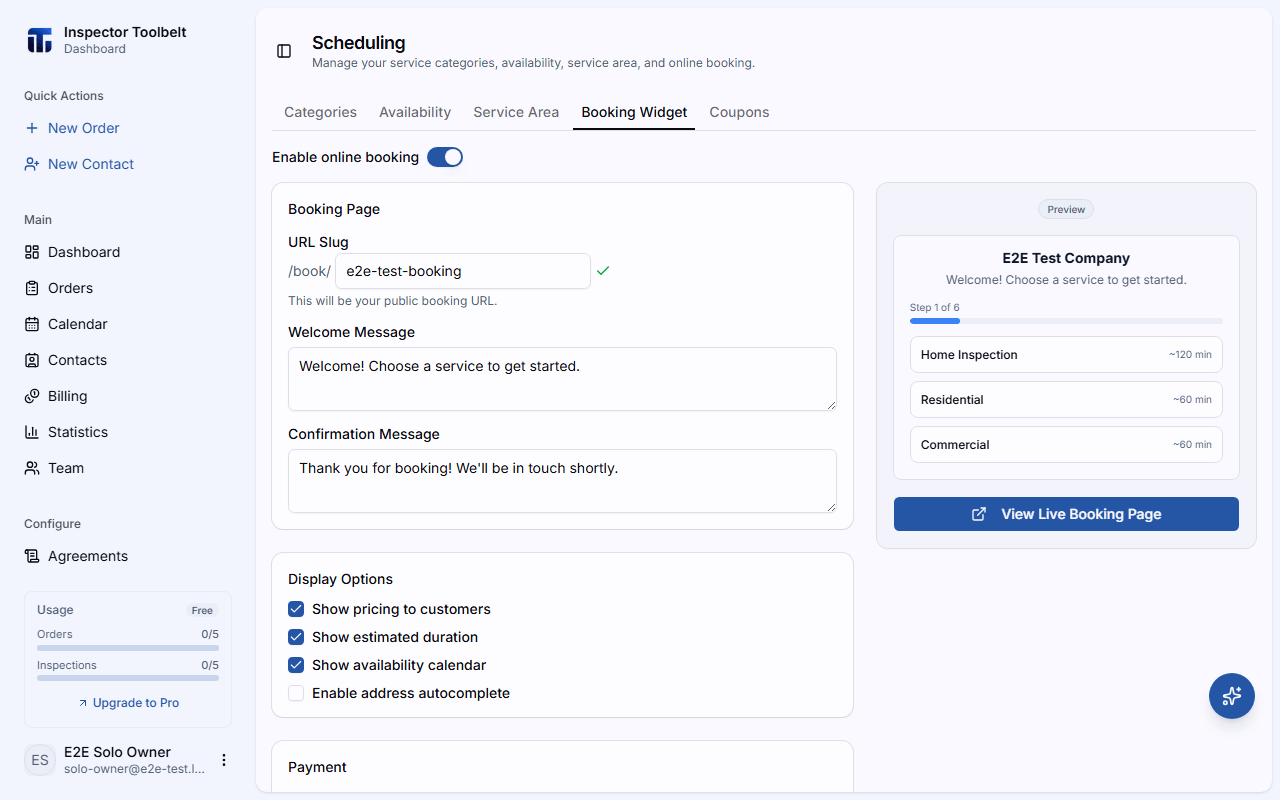Click the Dashboard grid icon
Screen dimensions: 1280x800
32,252
